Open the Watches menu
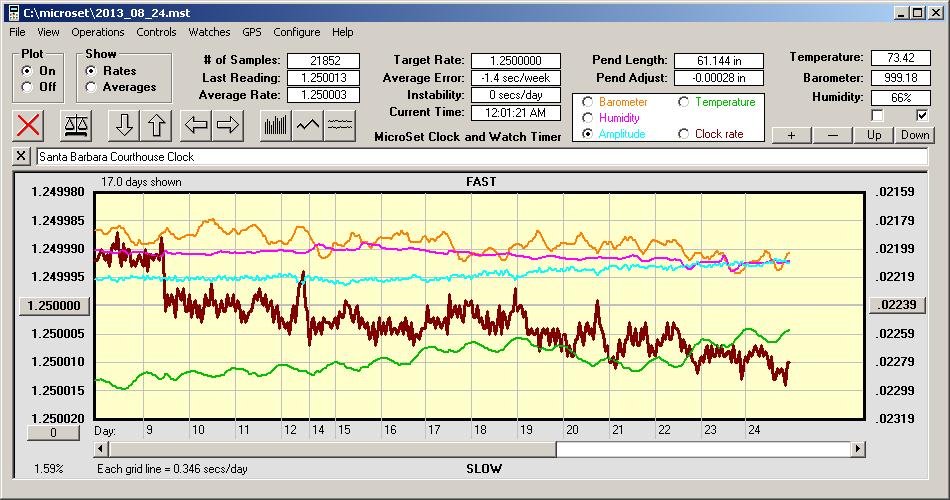 pyautogui.click(x=209, y=32)
